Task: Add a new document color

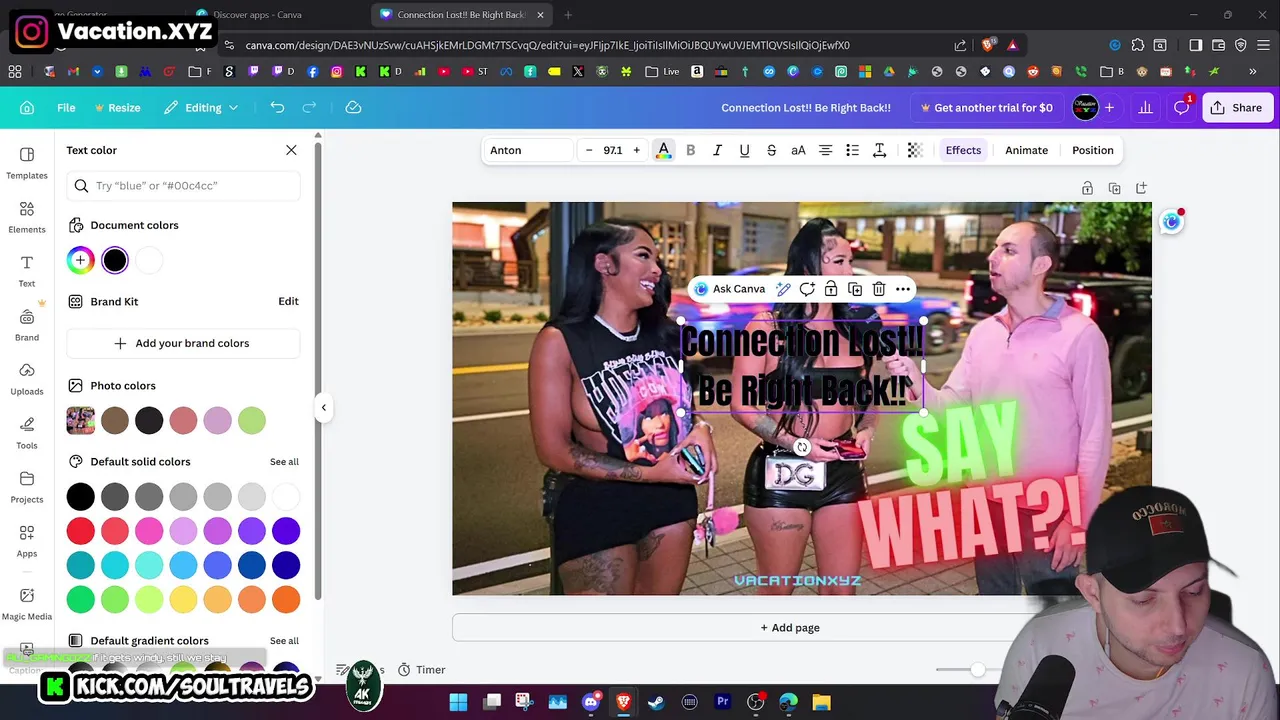Action: point(81,260)
